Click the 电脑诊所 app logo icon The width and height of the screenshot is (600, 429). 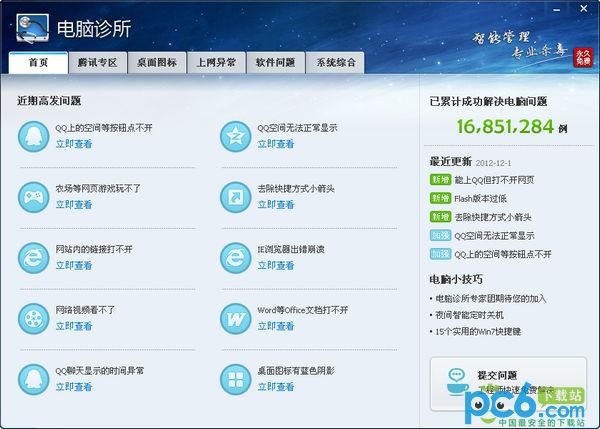click(33, 28)
